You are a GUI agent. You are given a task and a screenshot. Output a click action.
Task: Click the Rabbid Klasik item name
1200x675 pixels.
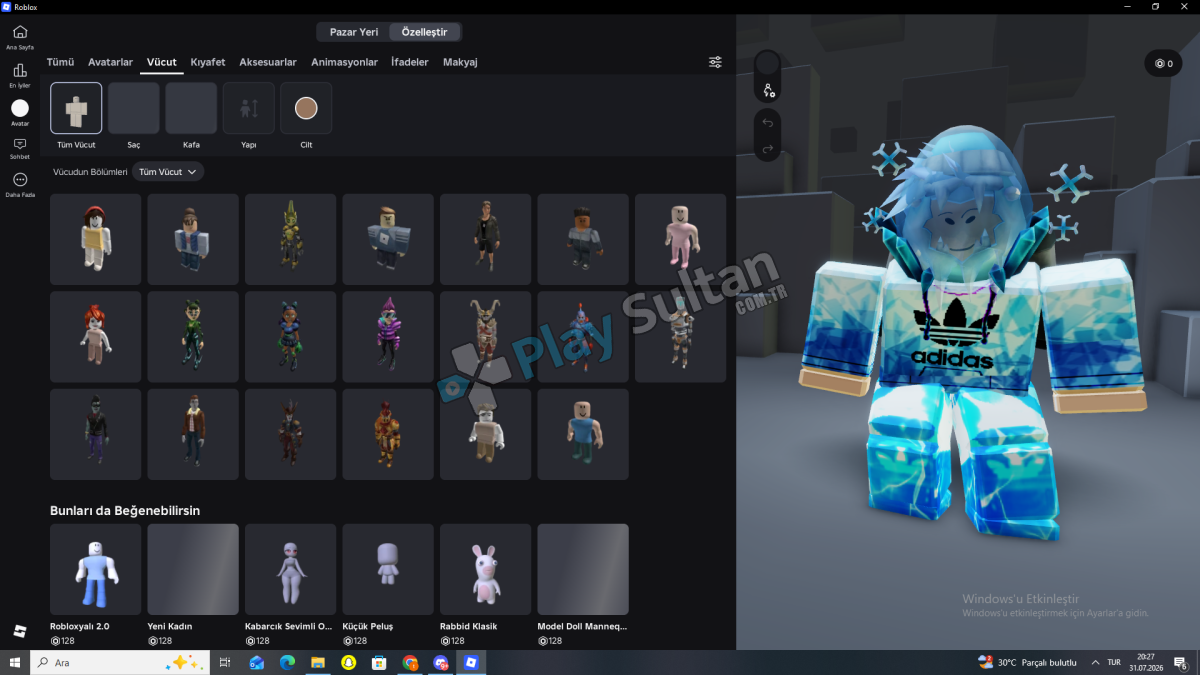pyautogui.click(x=468, y=627)
